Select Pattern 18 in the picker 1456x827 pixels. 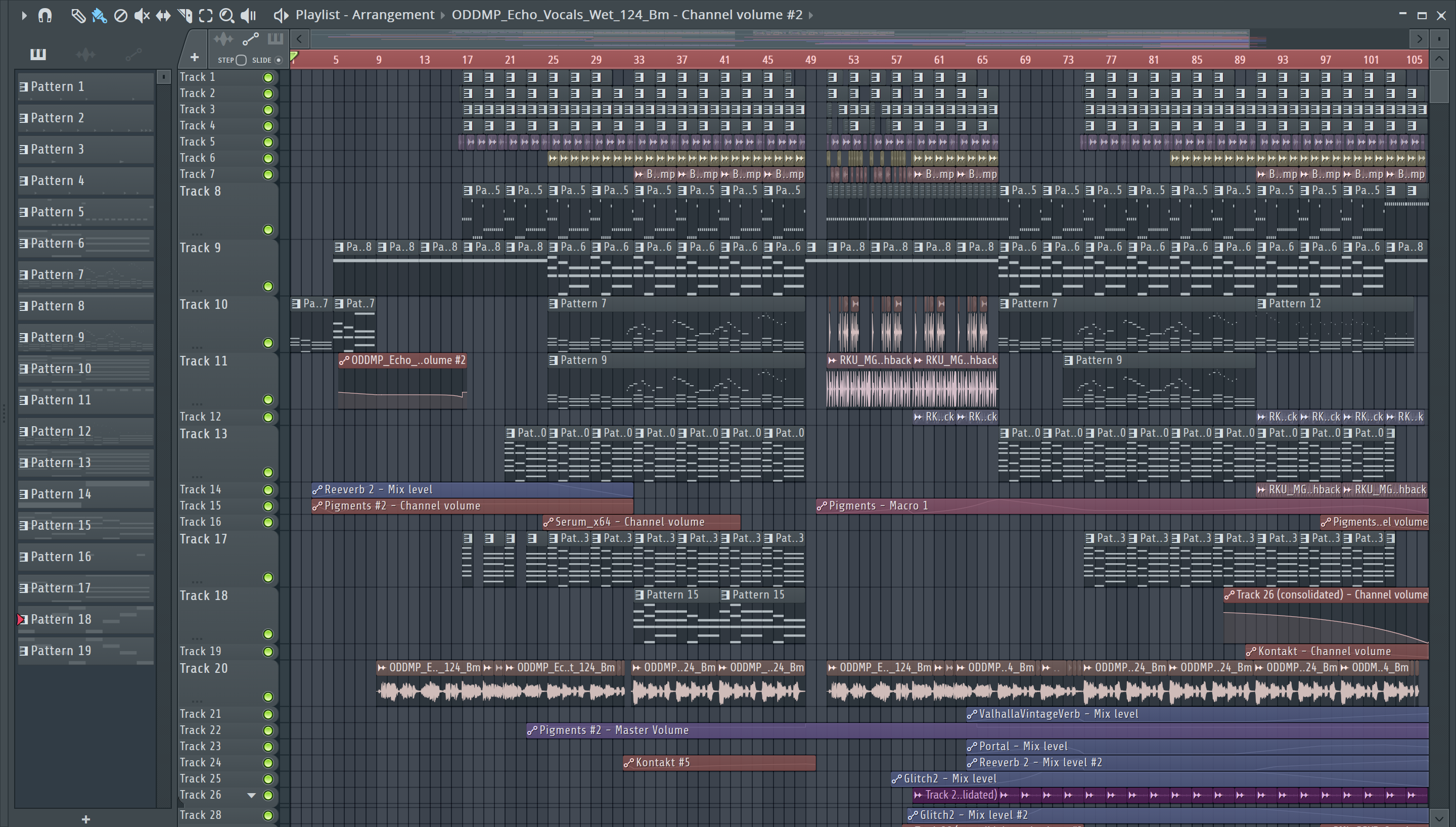pyautogui.click(x=86, y=619)
